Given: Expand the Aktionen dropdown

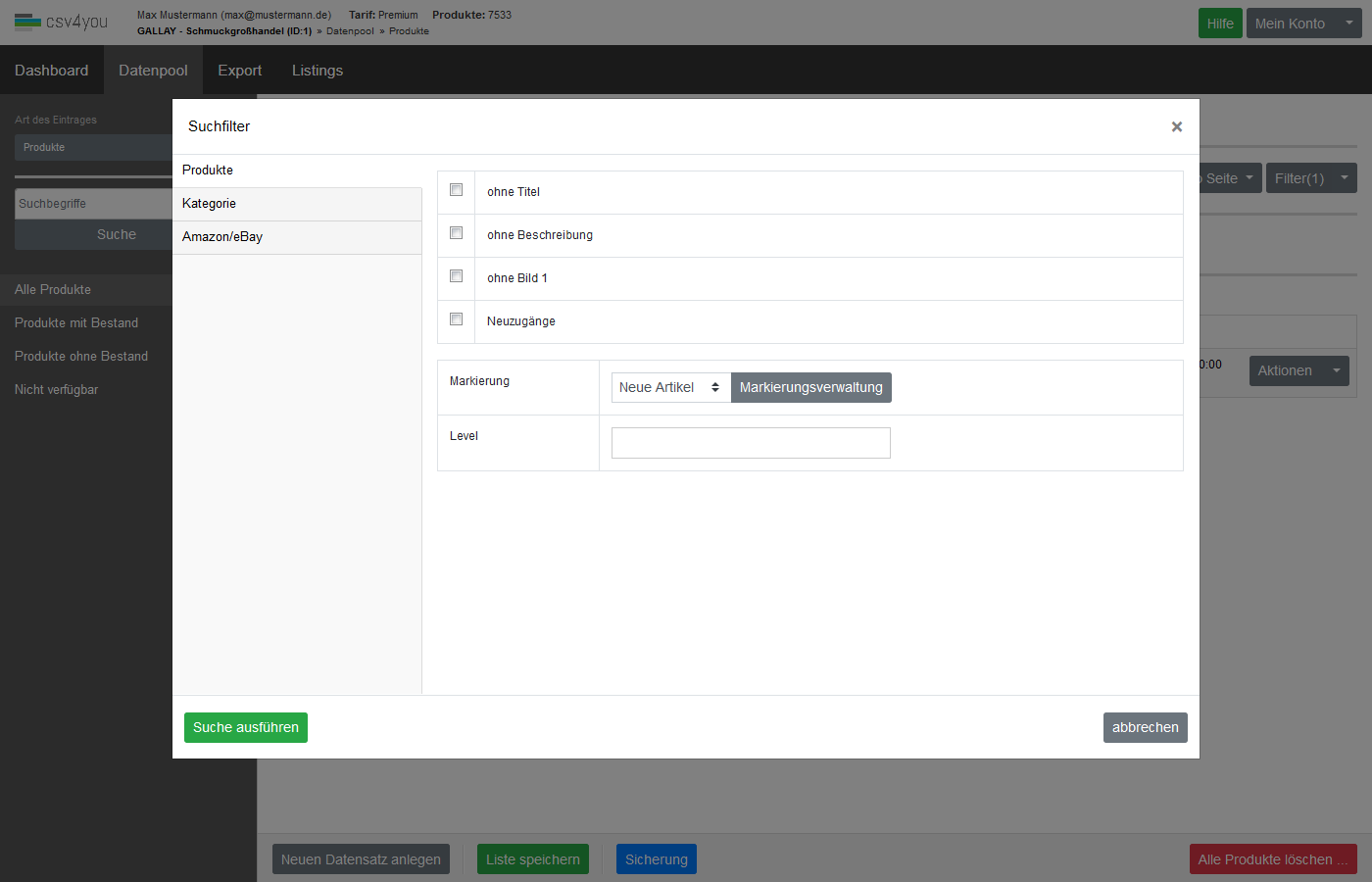Looking at the screenshot, I should [x=1336, y=370].
